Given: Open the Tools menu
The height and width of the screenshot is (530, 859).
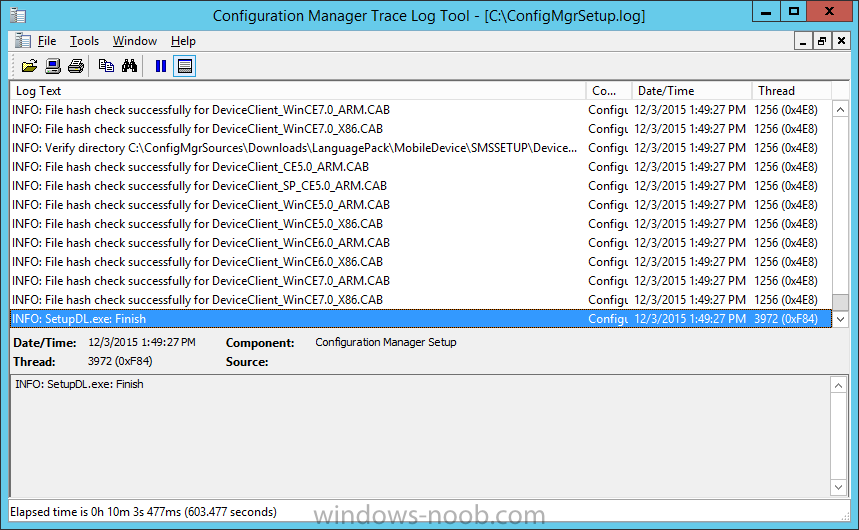Looking at the screenshot, I should pyautogui.click(x=84, y=41).
